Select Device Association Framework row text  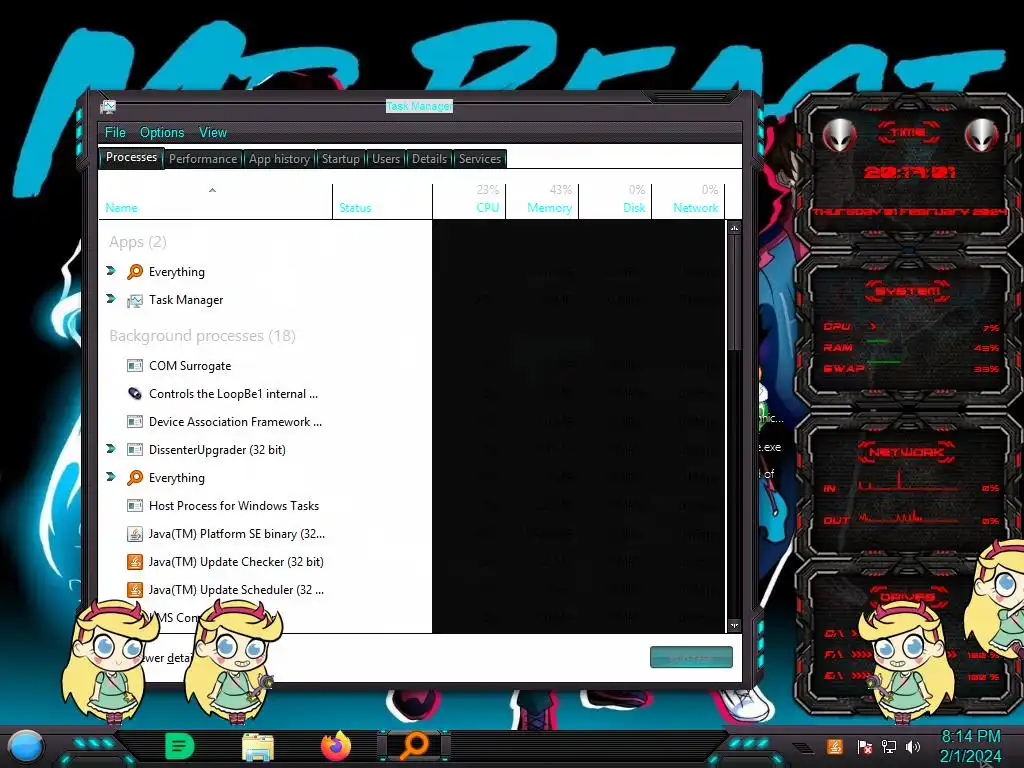coord(235,422)
